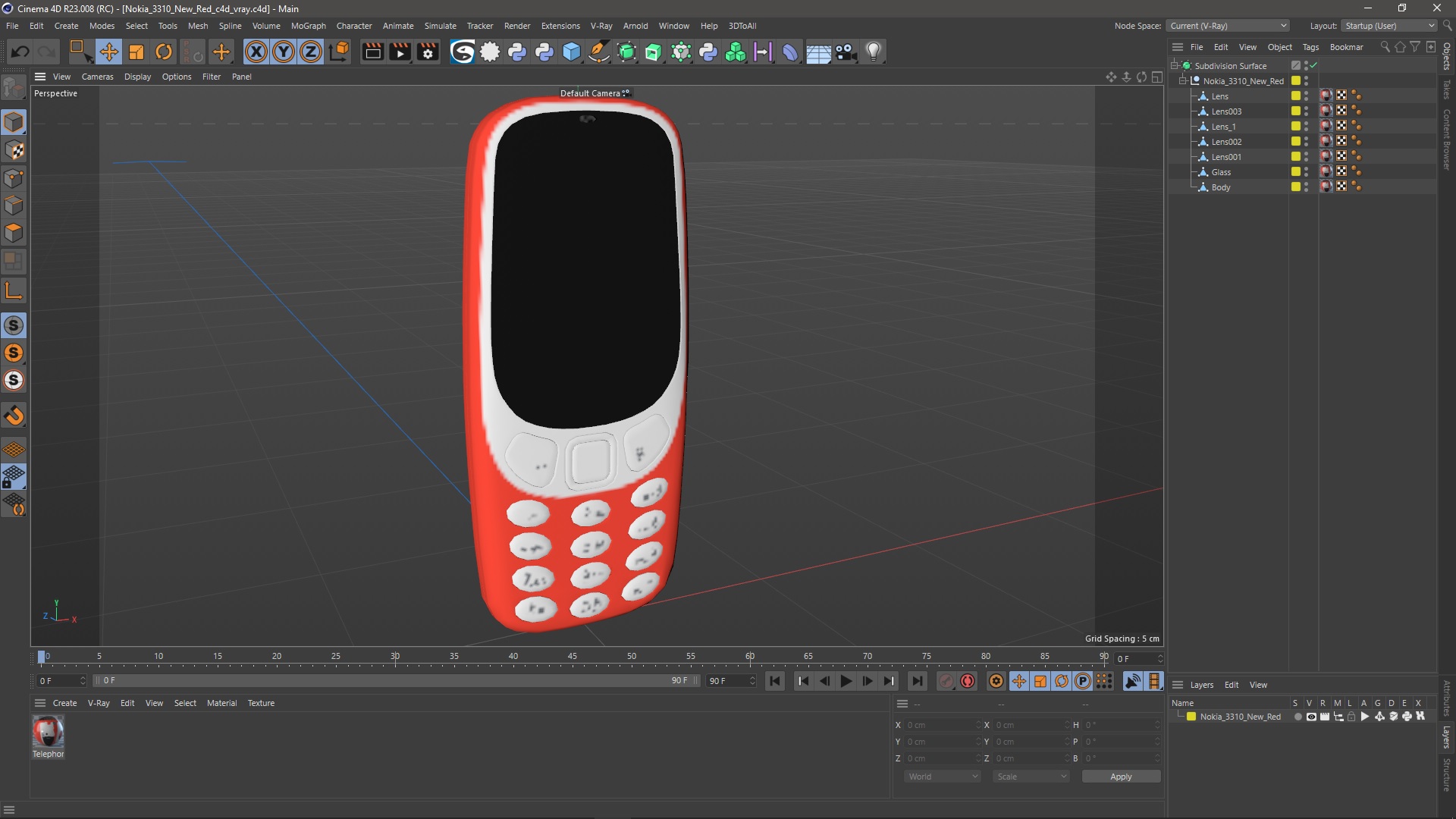Click the magnet workplane icon

tap(14, 416)
